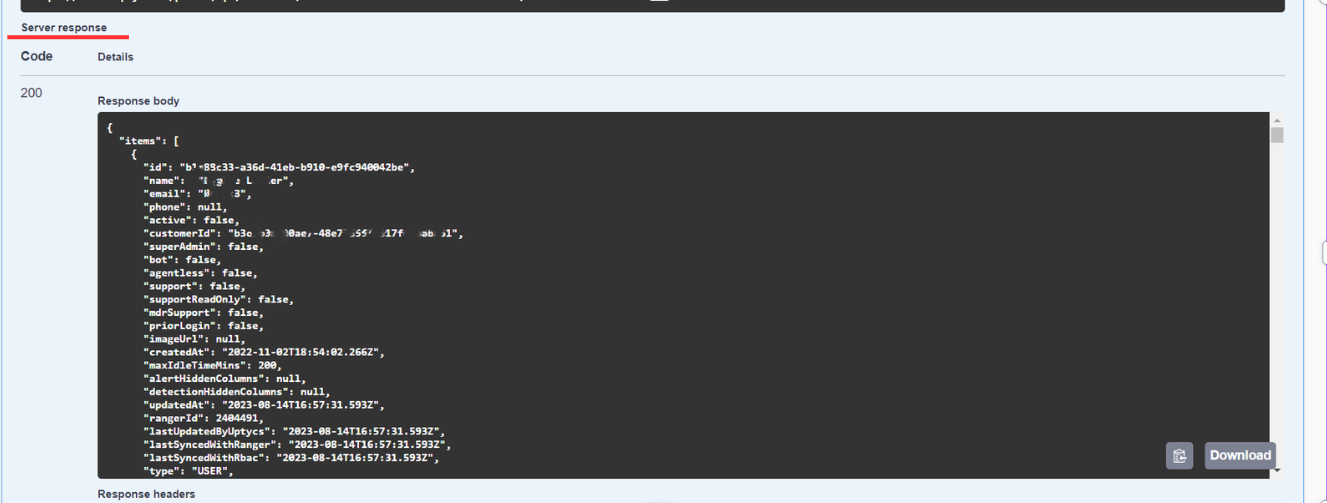Click the Response body label
The image size is (1327, 503).
pyautogui.click(x=138, y=101)
